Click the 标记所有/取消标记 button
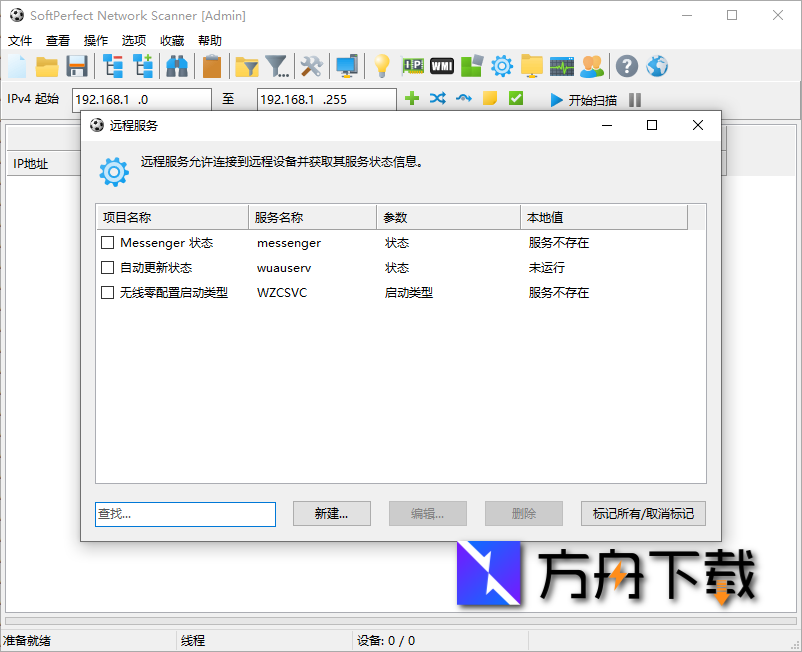Viewport: 802px width, 652px height. [641, 514]
